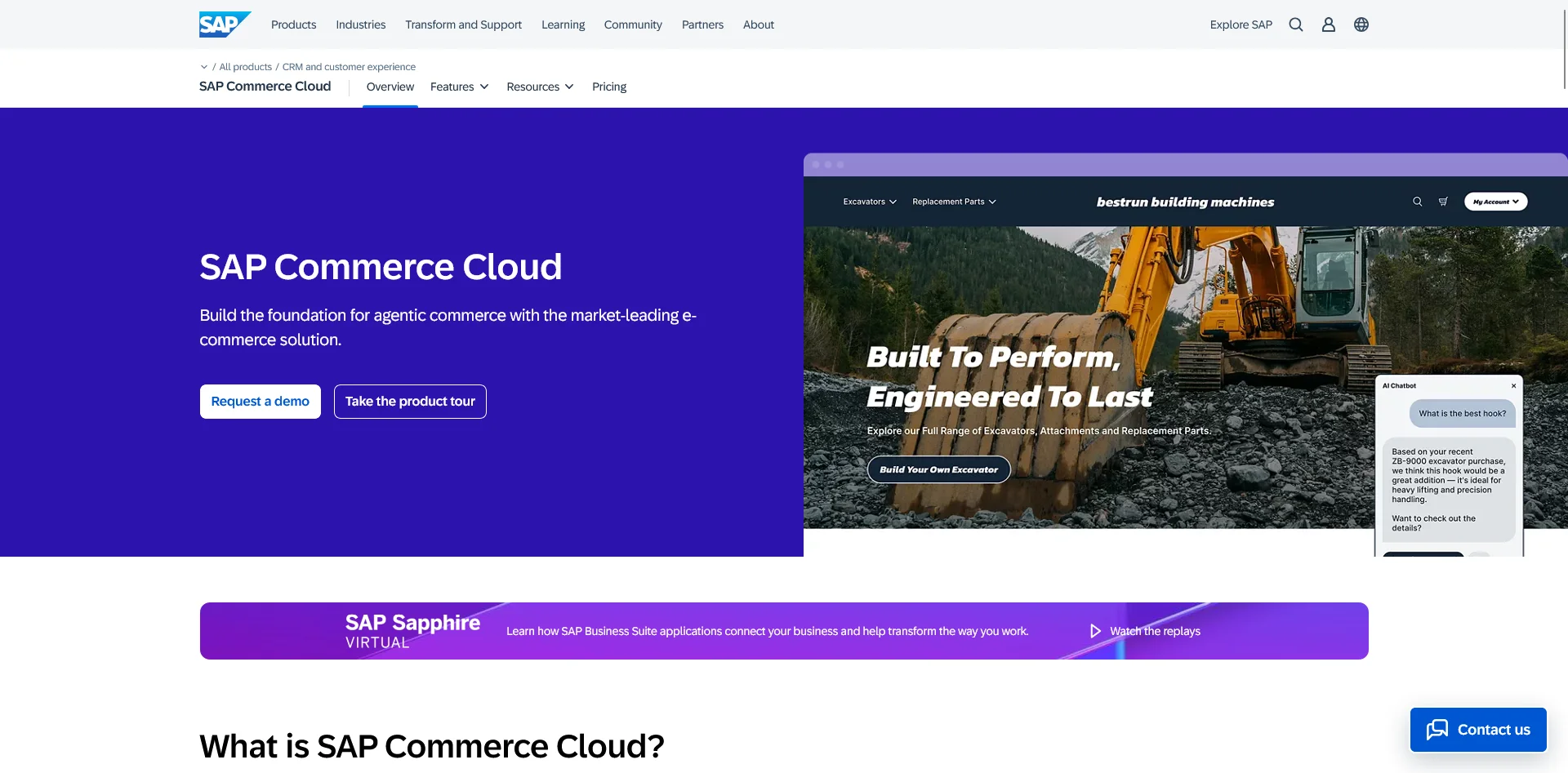Click the SAP logo in the header

coord(225,24)
